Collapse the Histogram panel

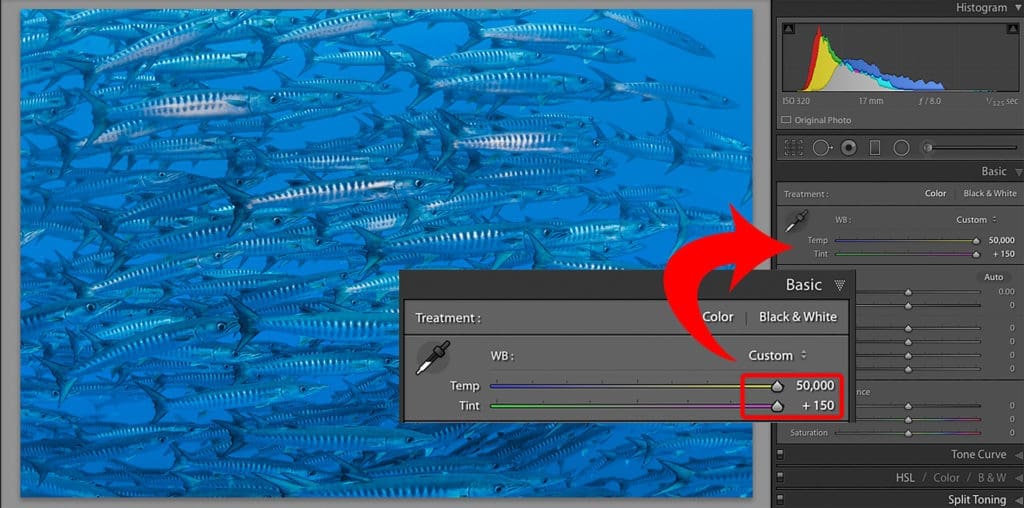(x=1018, y=8)
